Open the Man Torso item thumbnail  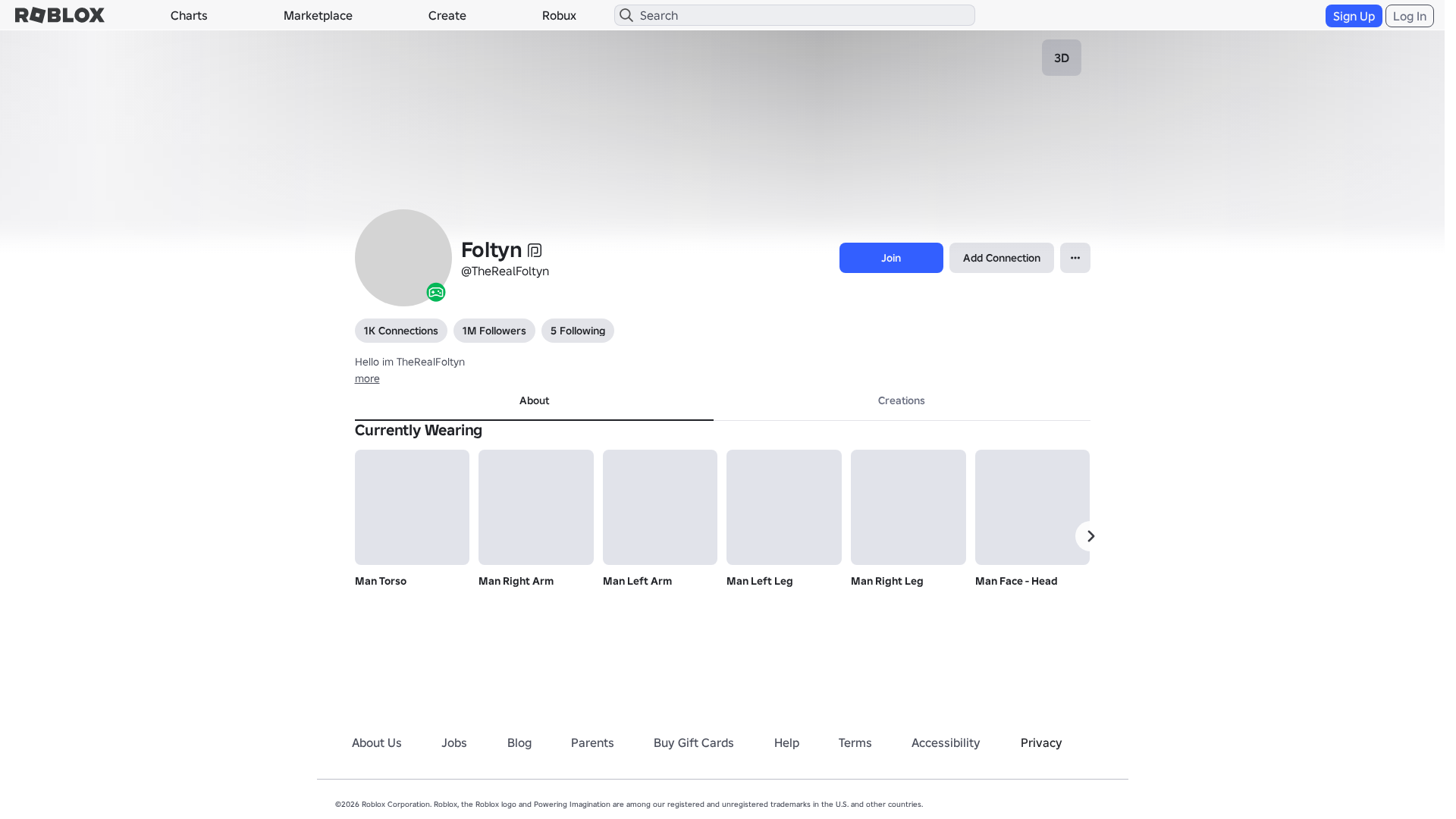(x=412, y=507)
